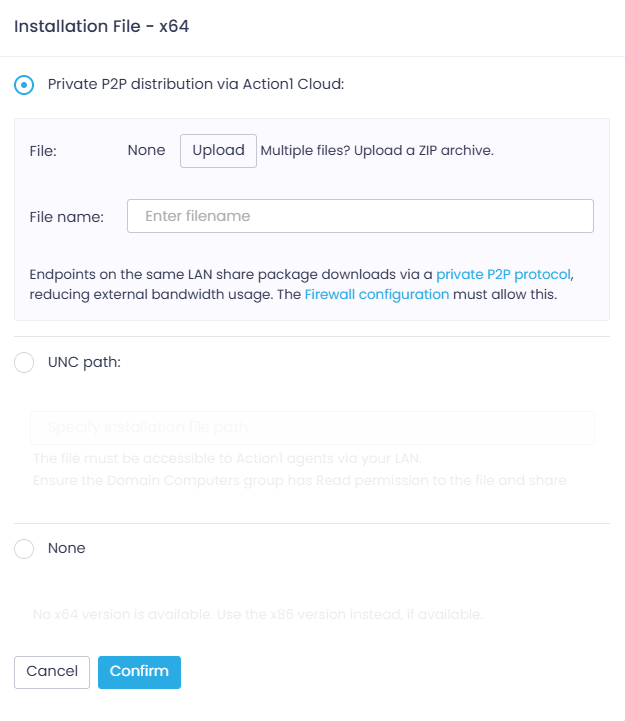Click the No x64 version available note
Viewport: 625px width, 721px height.
[258, 614]
